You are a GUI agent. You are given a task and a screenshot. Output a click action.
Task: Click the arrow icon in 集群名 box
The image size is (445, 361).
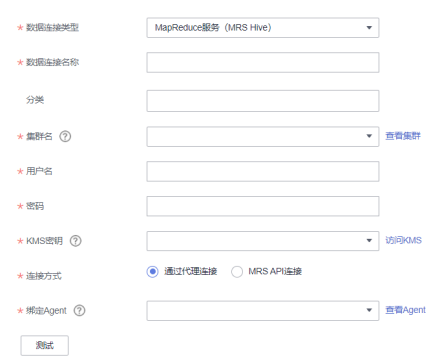[x=369, y=136]
